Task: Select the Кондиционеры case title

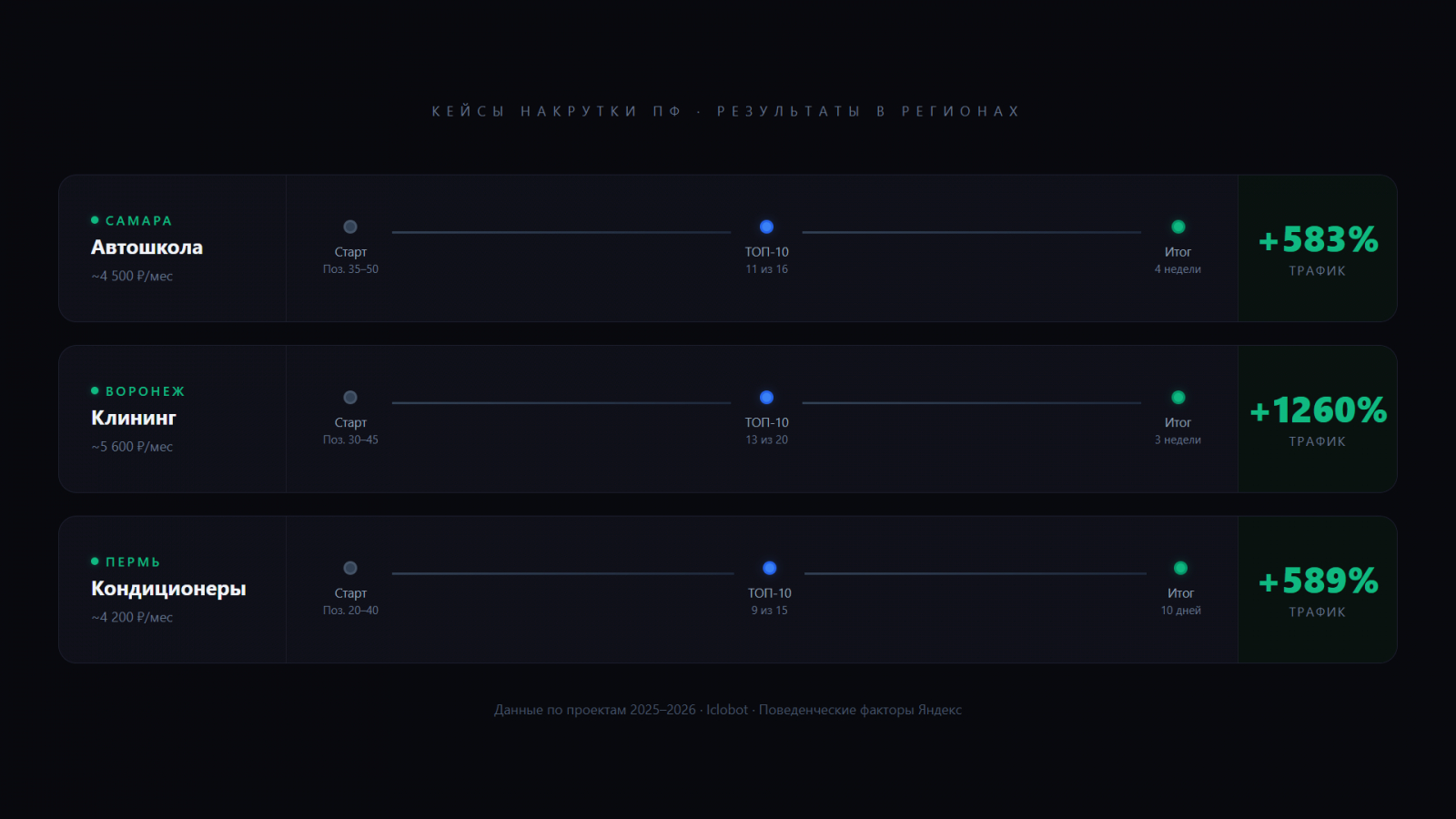Action: (168, 589)
